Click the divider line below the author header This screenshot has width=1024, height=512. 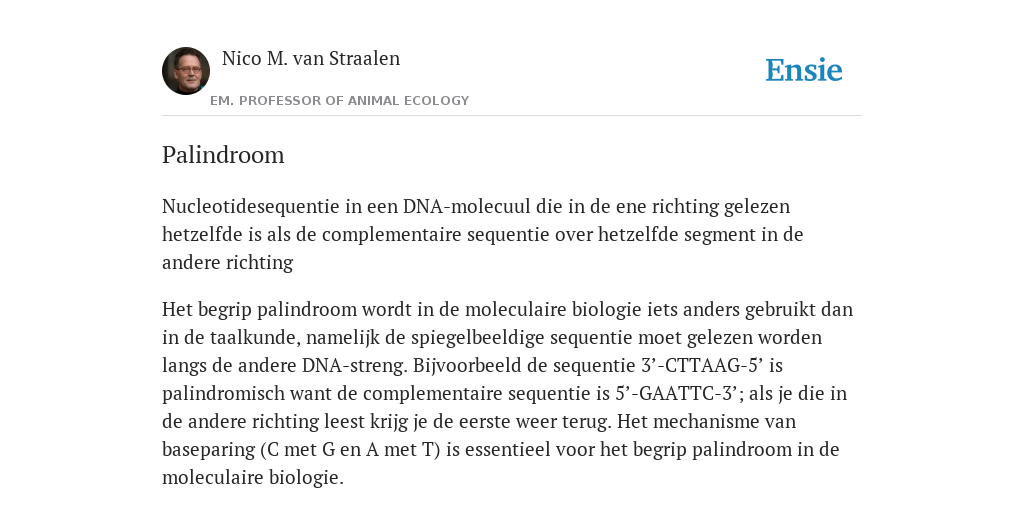(x=512, y=116)
